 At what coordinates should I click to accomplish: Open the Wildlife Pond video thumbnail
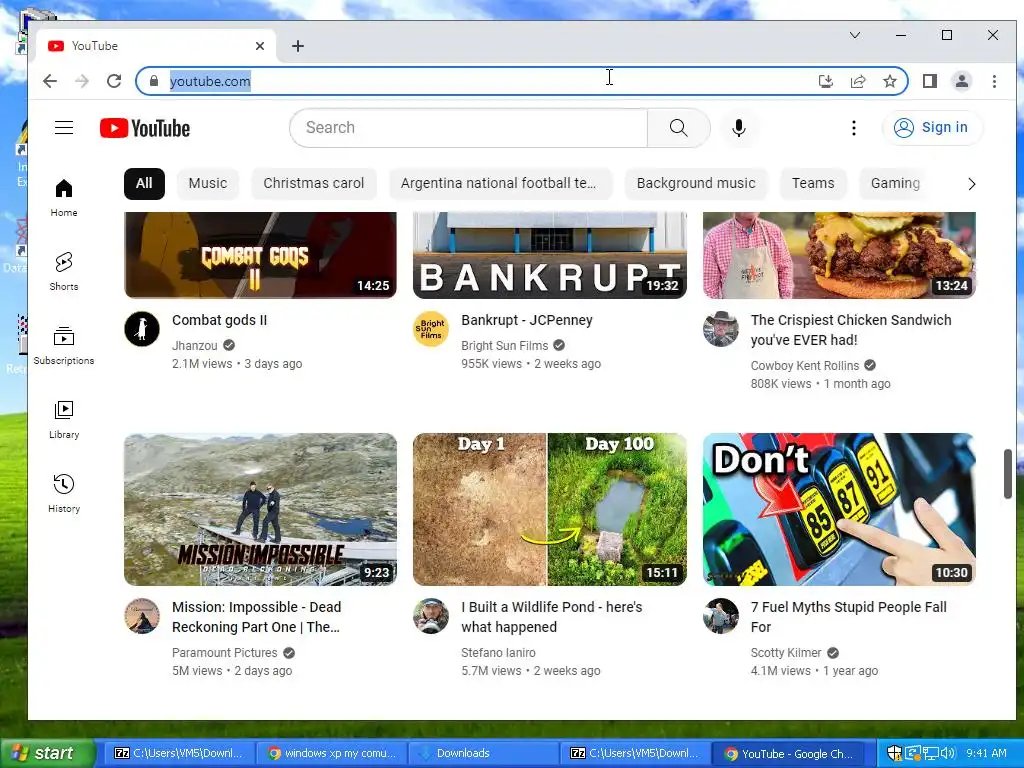550,509
